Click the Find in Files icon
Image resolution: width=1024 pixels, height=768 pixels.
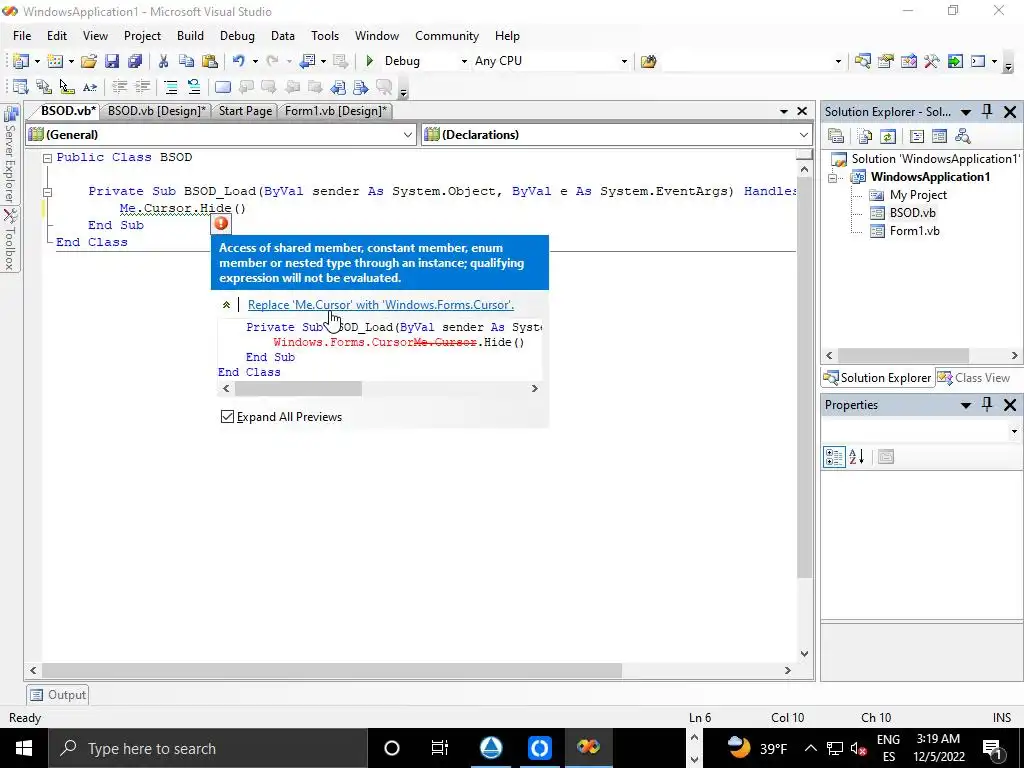[x=648, y=61]
